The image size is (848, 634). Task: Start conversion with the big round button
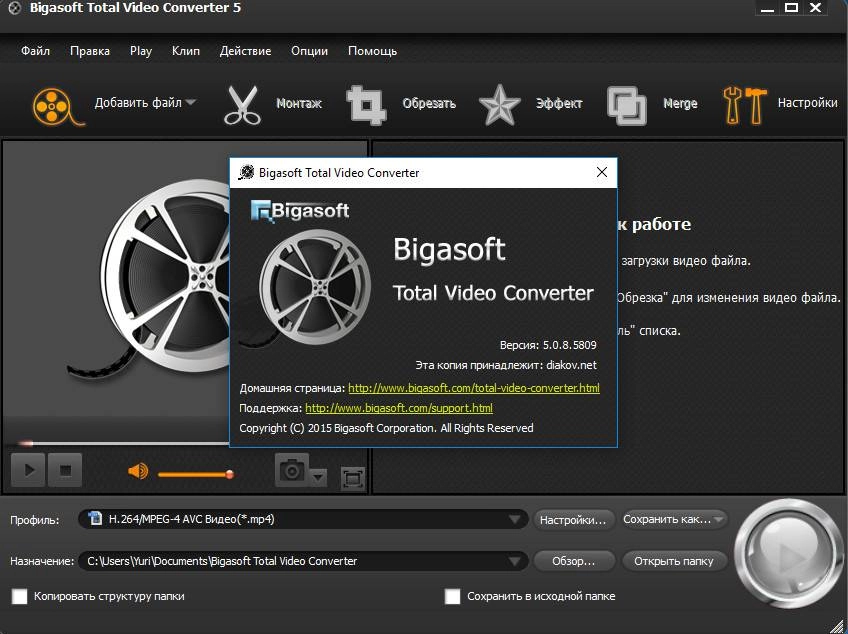[x=788, y=554]
